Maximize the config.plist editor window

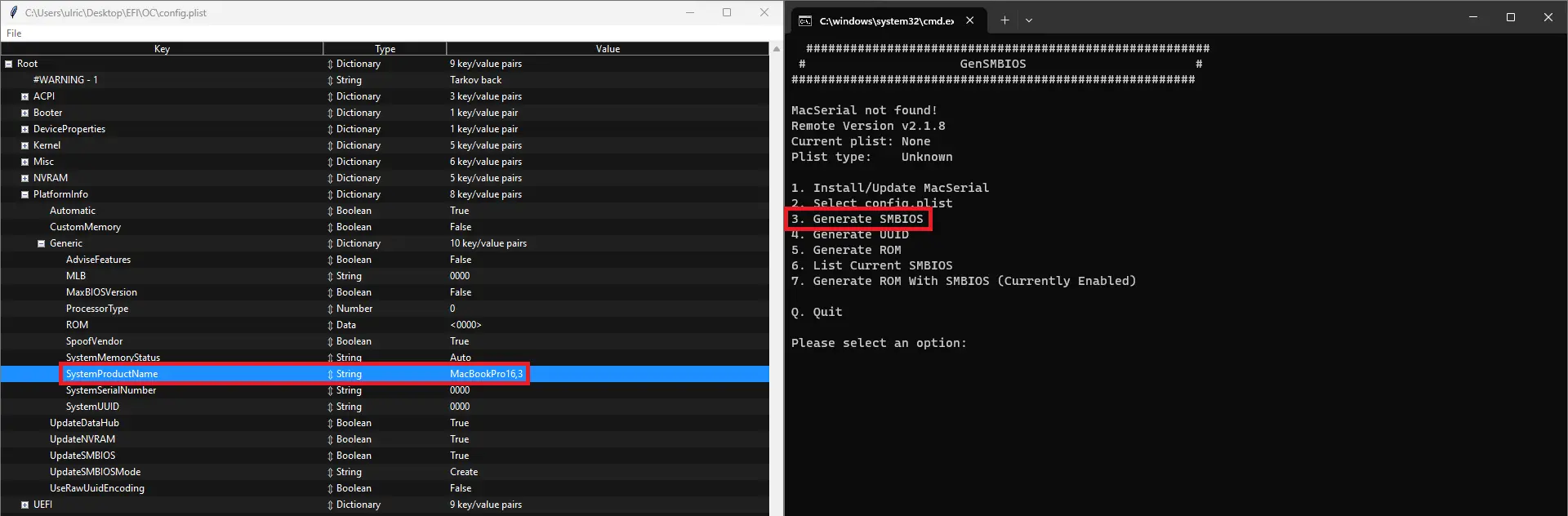coord(727,12)
